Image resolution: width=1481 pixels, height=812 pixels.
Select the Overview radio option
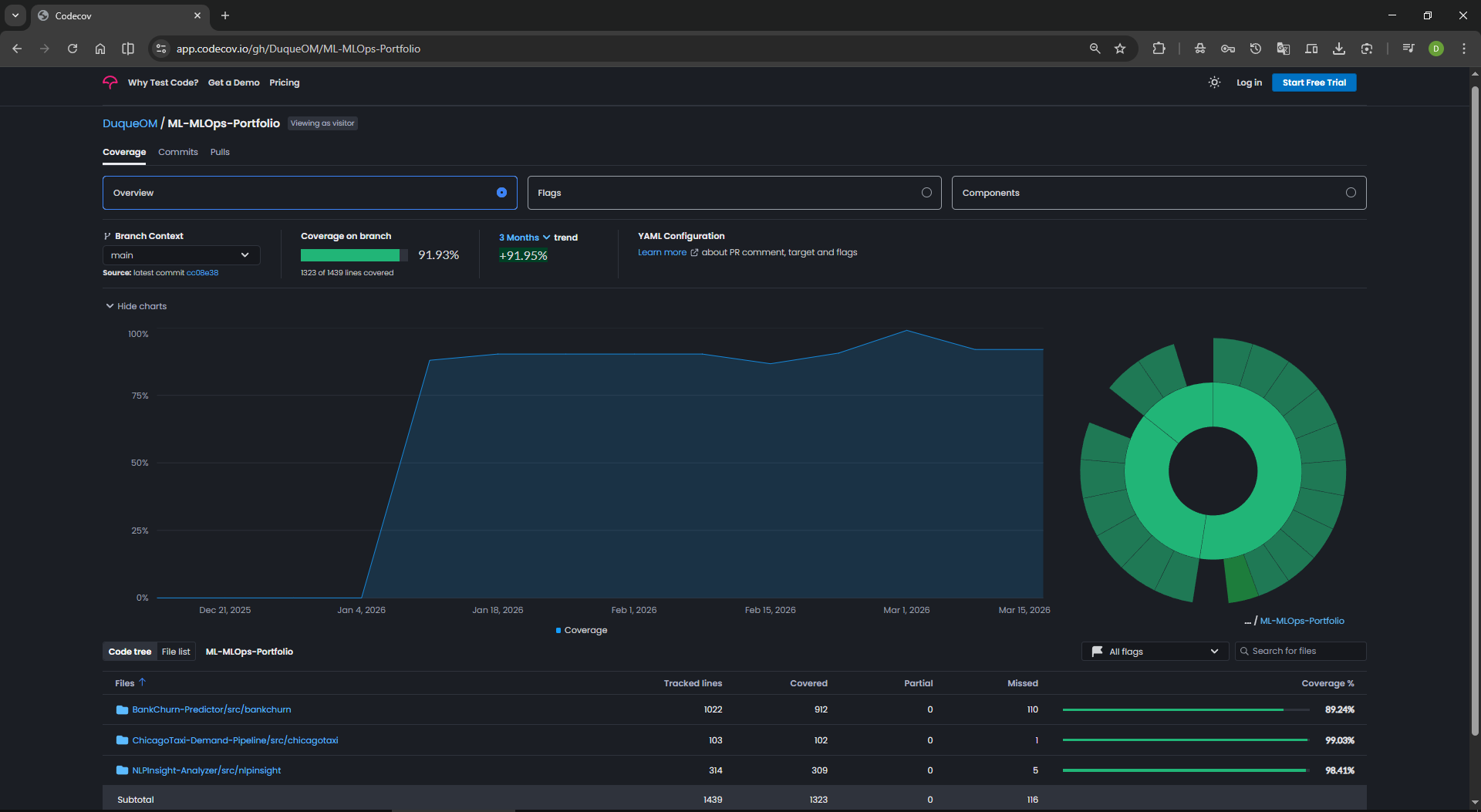pos(501,193)
